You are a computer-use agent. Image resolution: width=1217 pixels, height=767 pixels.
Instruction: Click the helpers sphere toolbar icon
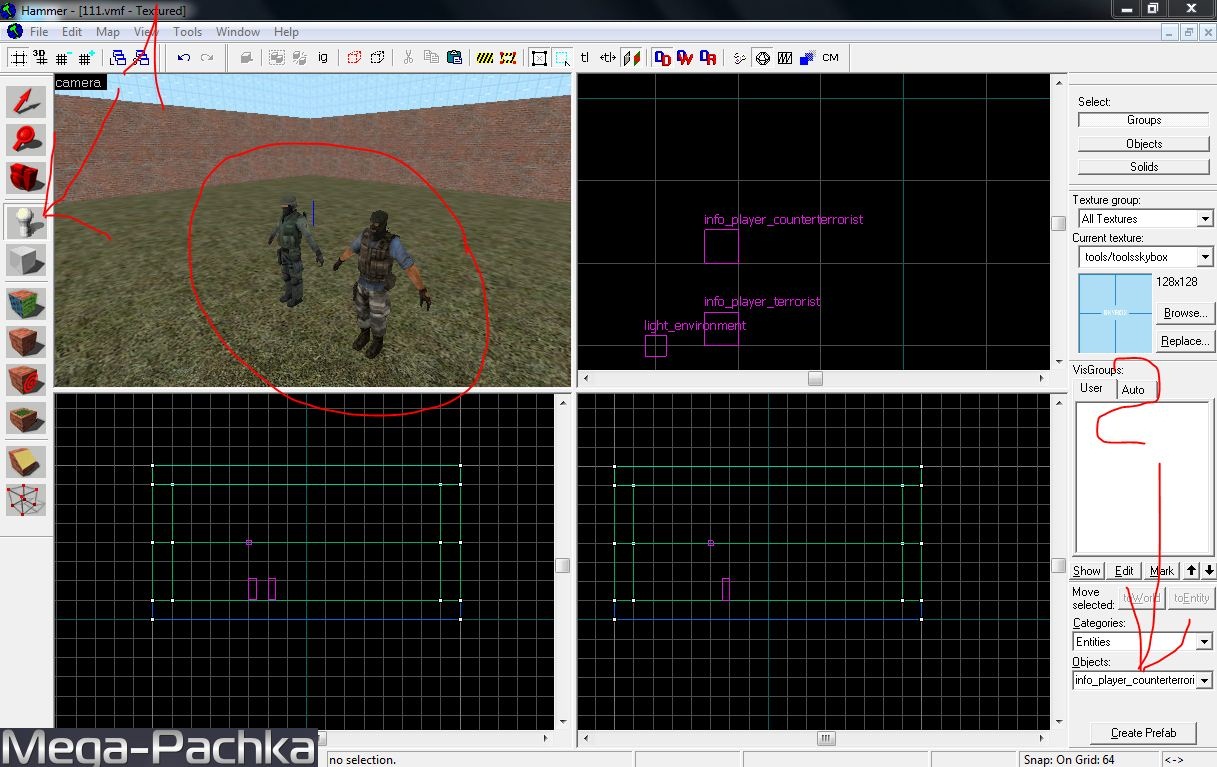[762, 58]
